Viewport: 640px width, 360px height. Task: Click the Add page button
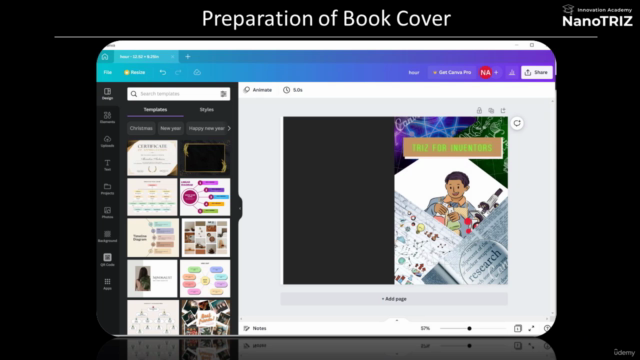click(394, 299)
